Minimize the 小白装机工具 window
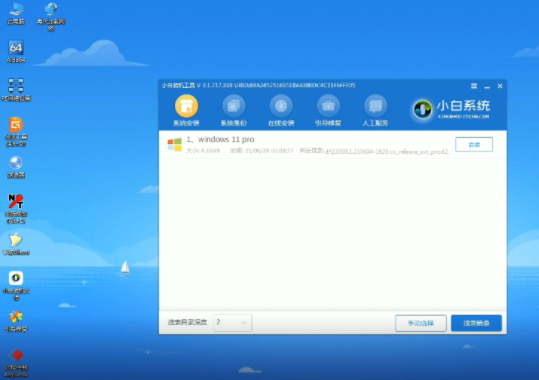 [x=487, y=87]
